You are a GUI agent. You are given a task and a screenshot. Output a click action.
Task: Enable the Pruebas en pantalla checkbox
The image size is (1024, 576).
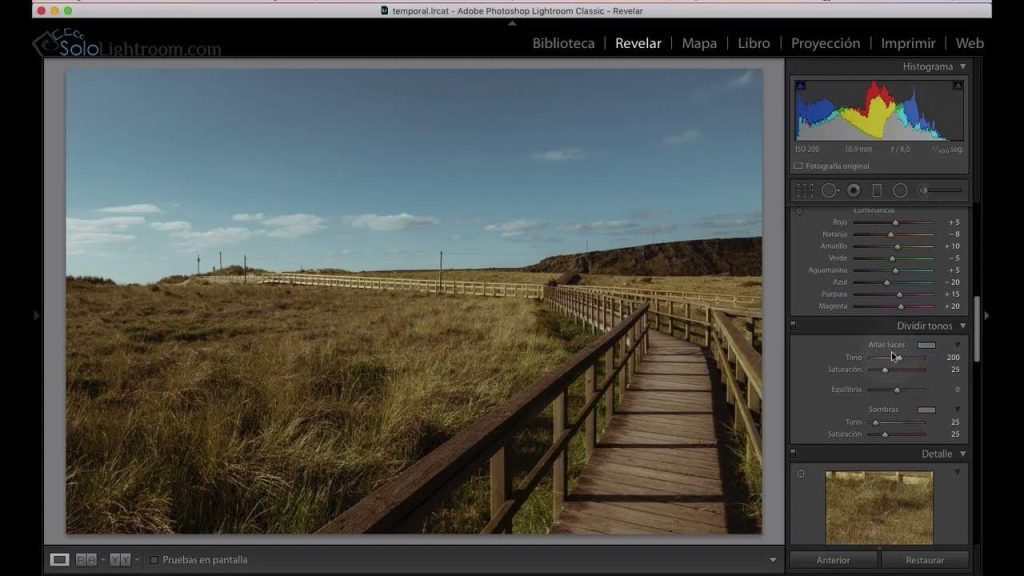click(x=154, y=560)
